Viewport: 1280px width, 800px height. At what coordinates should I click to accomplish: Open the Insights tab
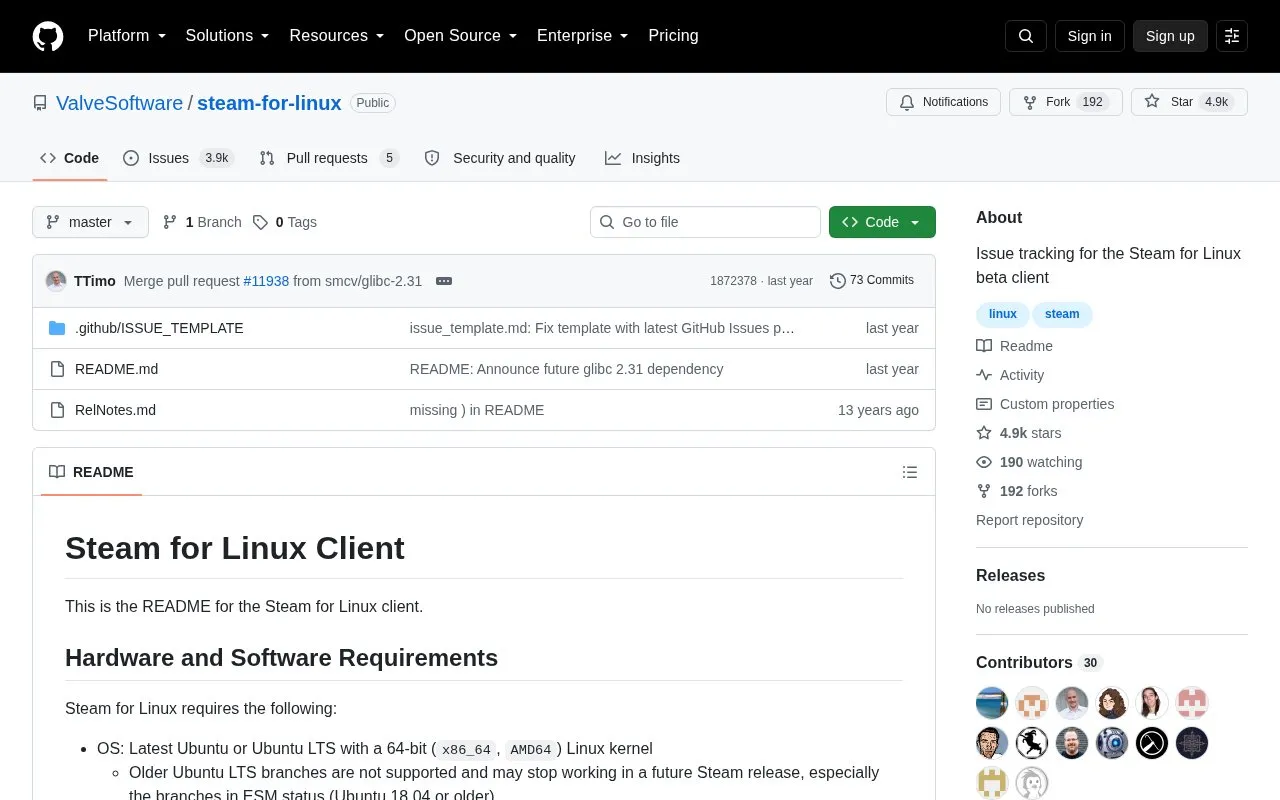(642, 158)
